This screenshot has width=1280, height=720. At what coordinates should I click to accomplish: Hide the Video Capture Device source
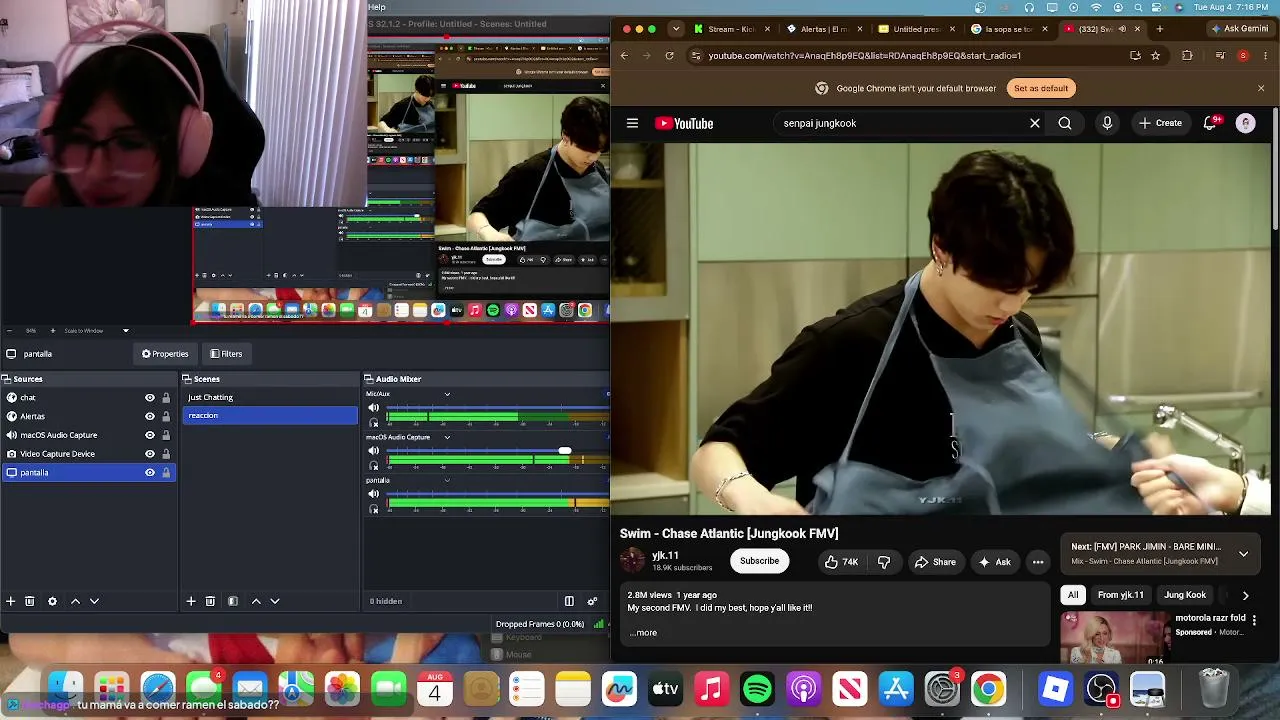coord(150,454)
